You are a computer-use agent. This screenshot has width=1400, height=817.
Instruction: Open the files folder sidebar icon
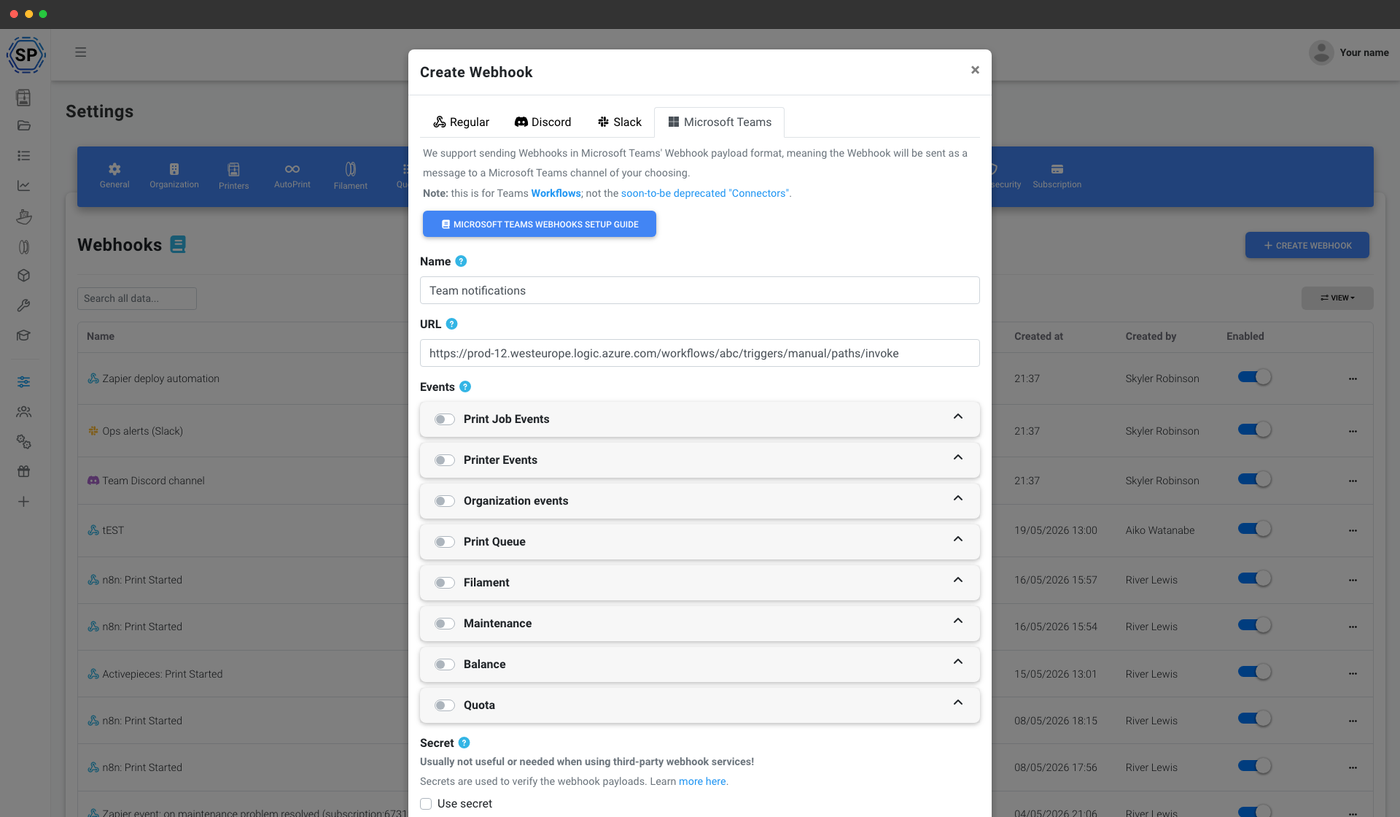coord(24,126)
